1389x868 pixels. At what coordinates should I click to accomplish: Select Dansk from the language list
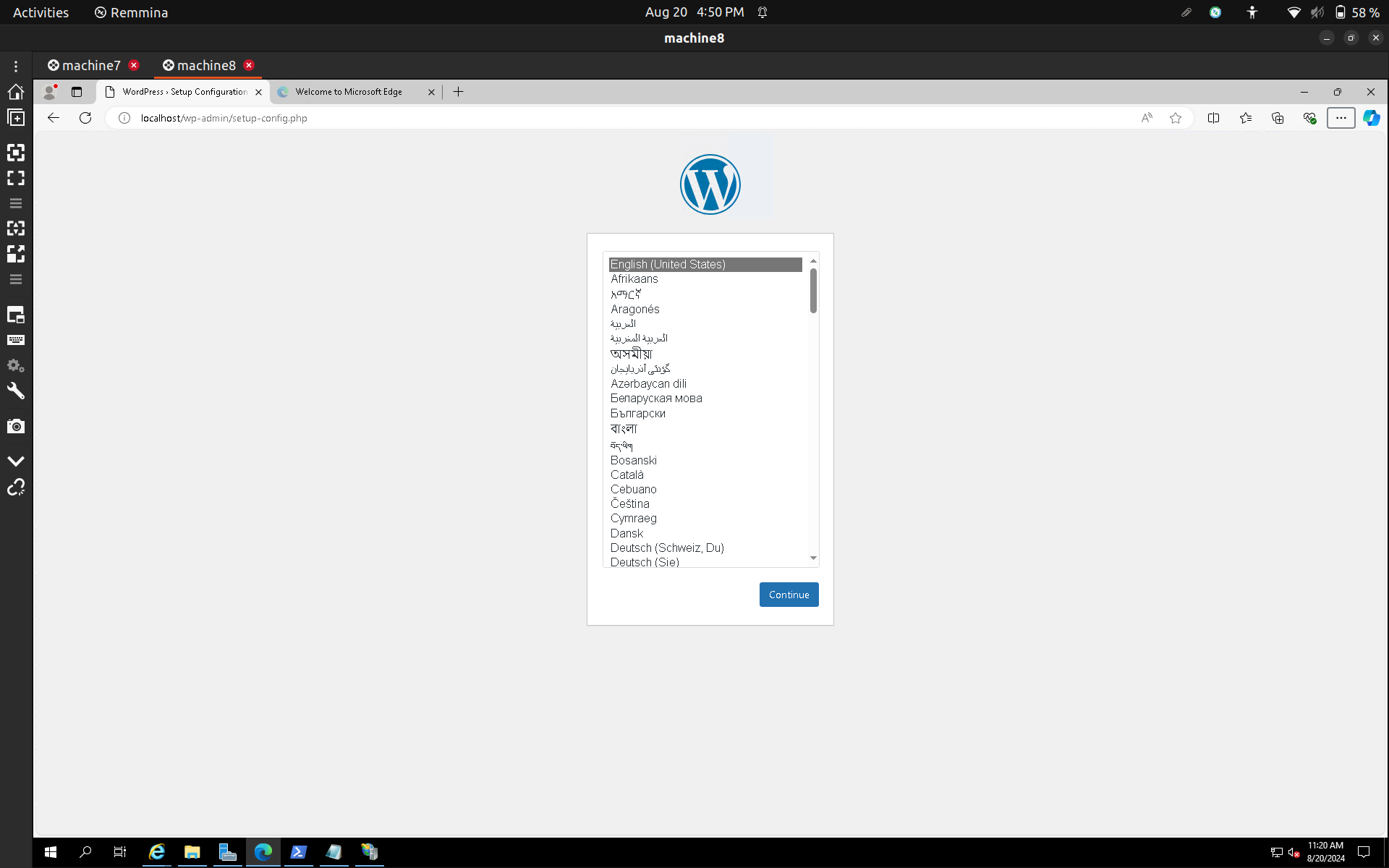point(626,534)
